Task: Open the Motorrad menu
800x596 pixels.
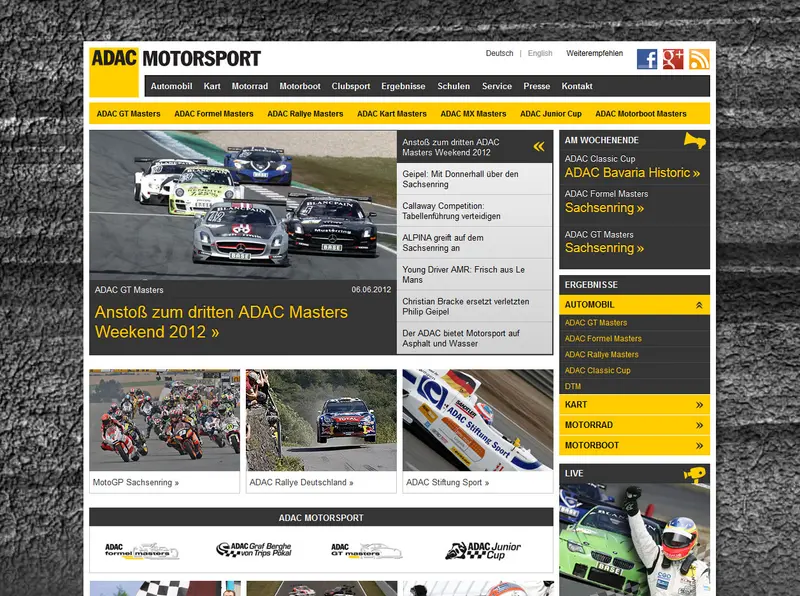Action: (x=249, y=86)
